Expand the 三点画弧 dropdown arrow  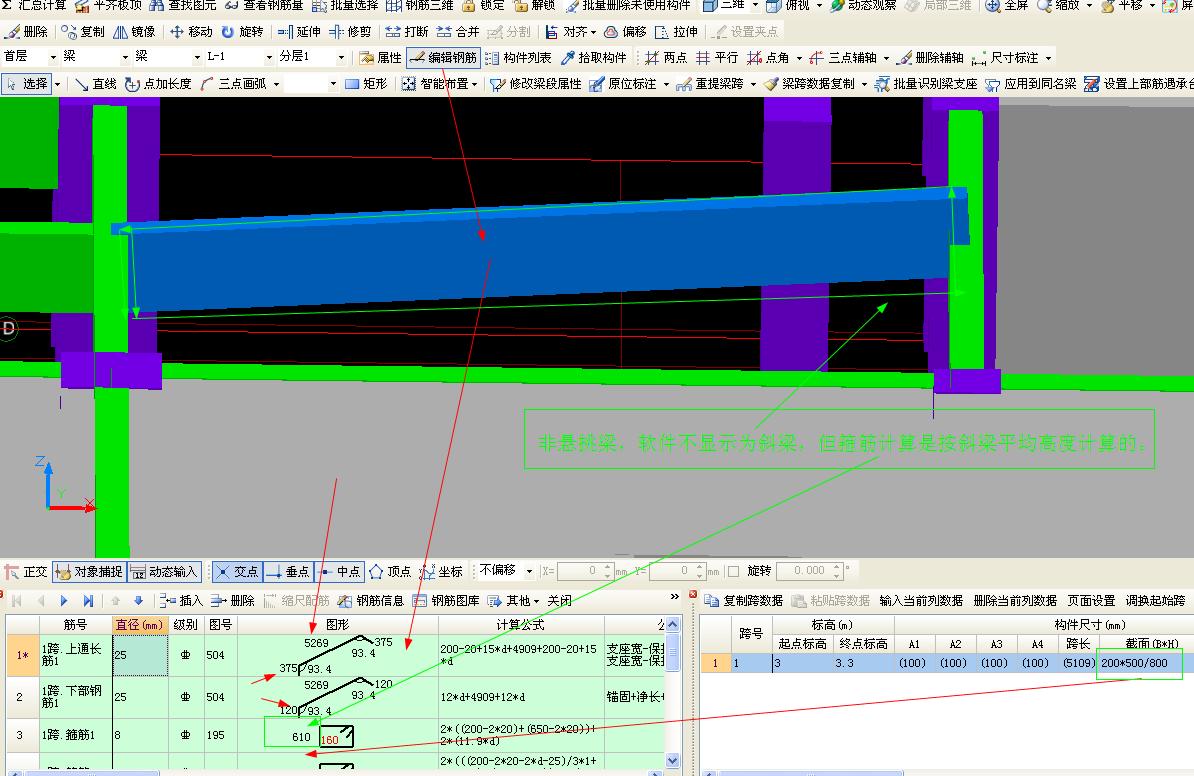[x=276, y=84]
